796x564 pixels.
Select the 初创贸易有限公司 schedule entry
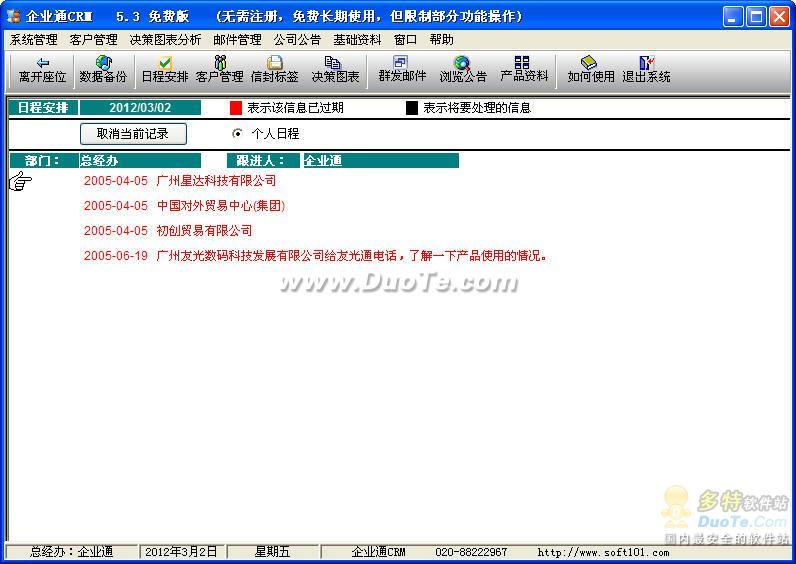(168, 230)
